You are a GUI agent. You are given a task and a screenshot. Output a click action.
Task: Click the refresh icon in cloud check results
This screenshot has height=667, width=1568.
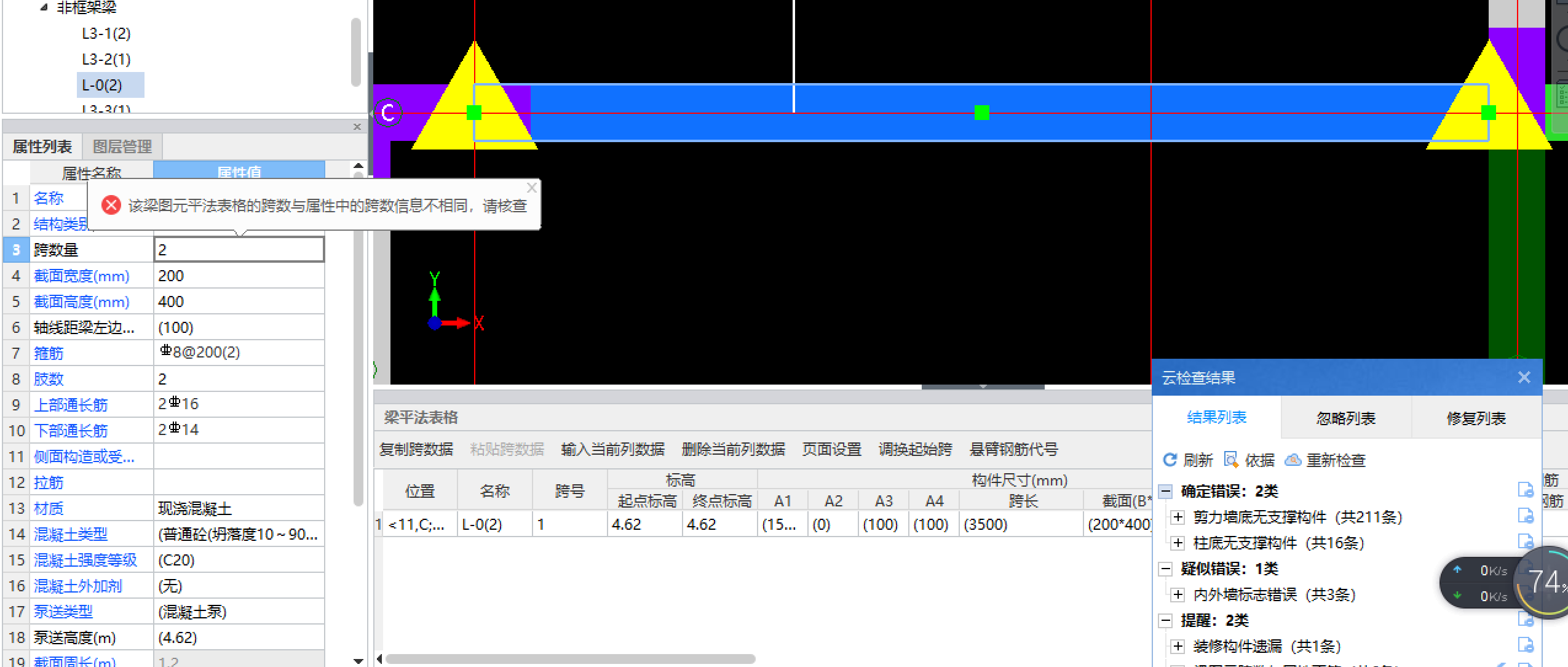pos(1170,460)
